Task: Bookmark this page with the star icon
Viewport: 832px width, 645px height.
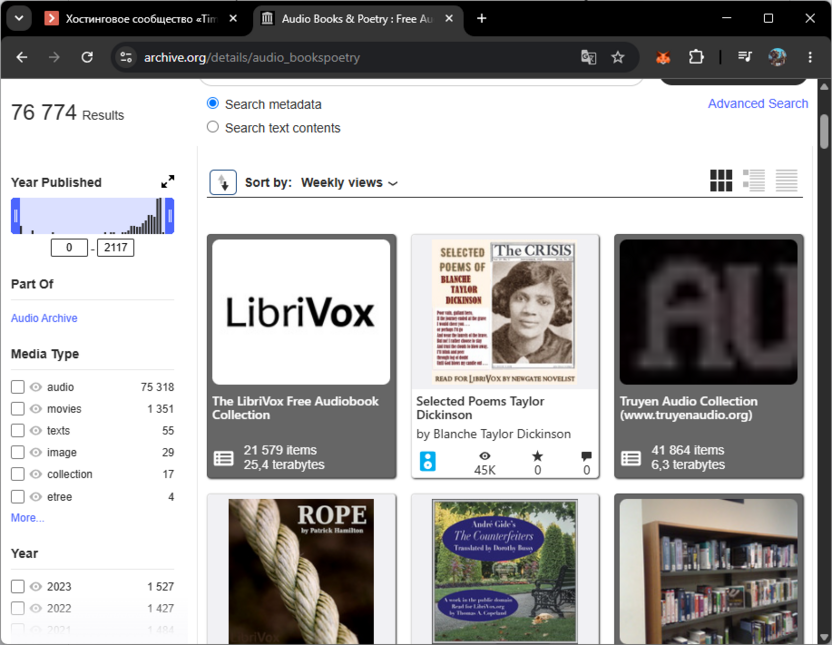Action: click(x=617, y=57)
